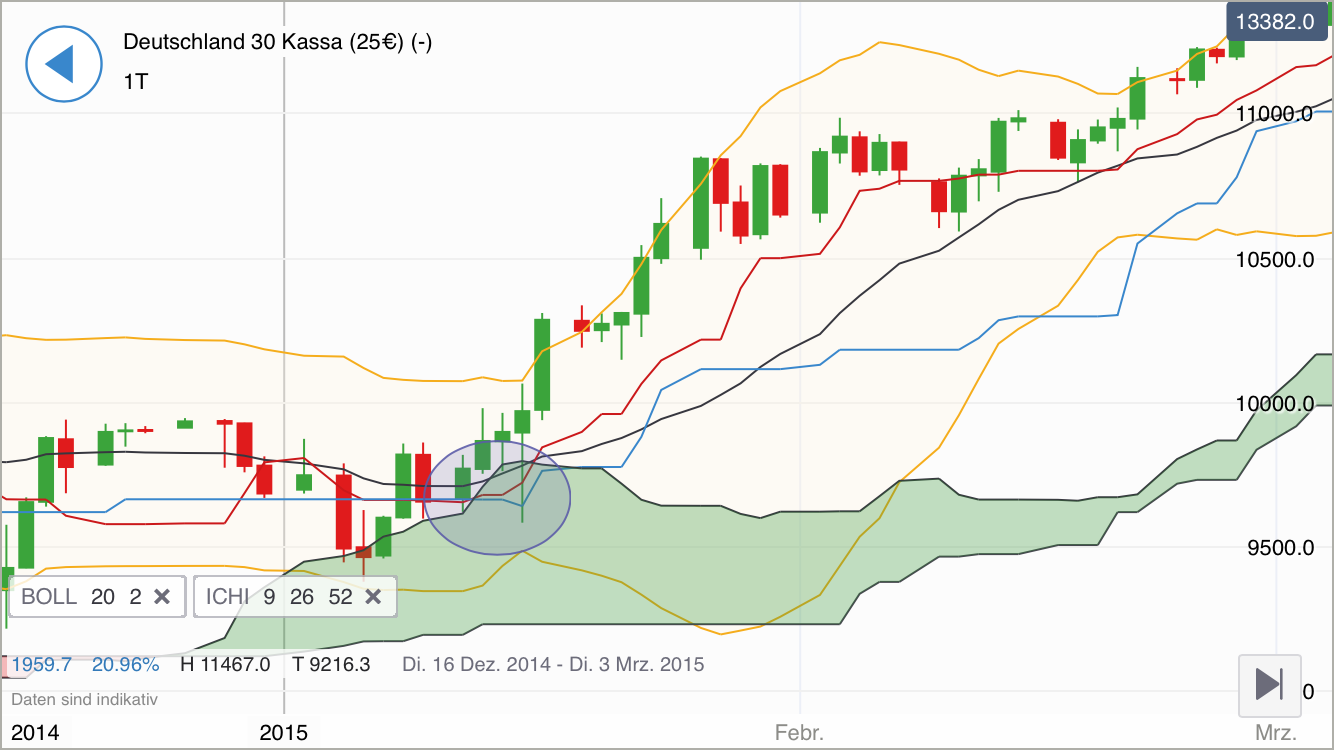Click the skip-to-latest-data arrow icon

1269,686
